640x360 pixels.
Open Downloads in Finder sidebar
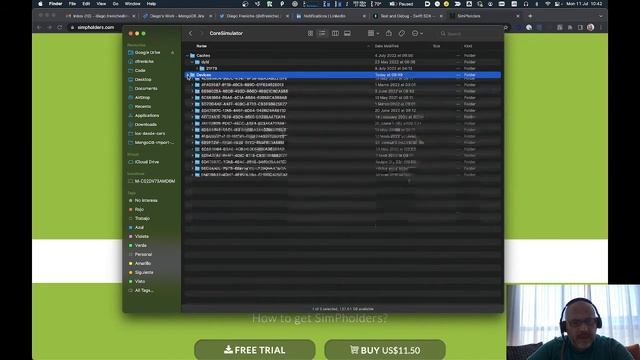point(146,124)
